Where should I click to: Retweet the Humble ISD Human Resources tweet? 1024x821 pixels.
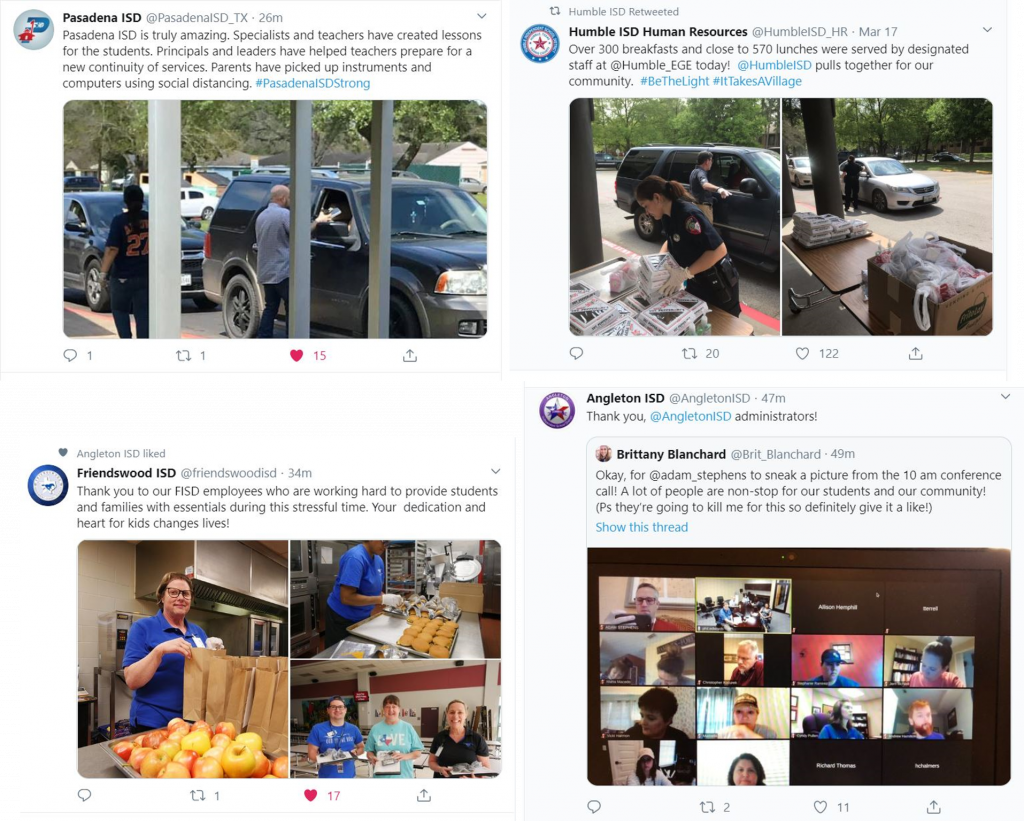[689, 353]
